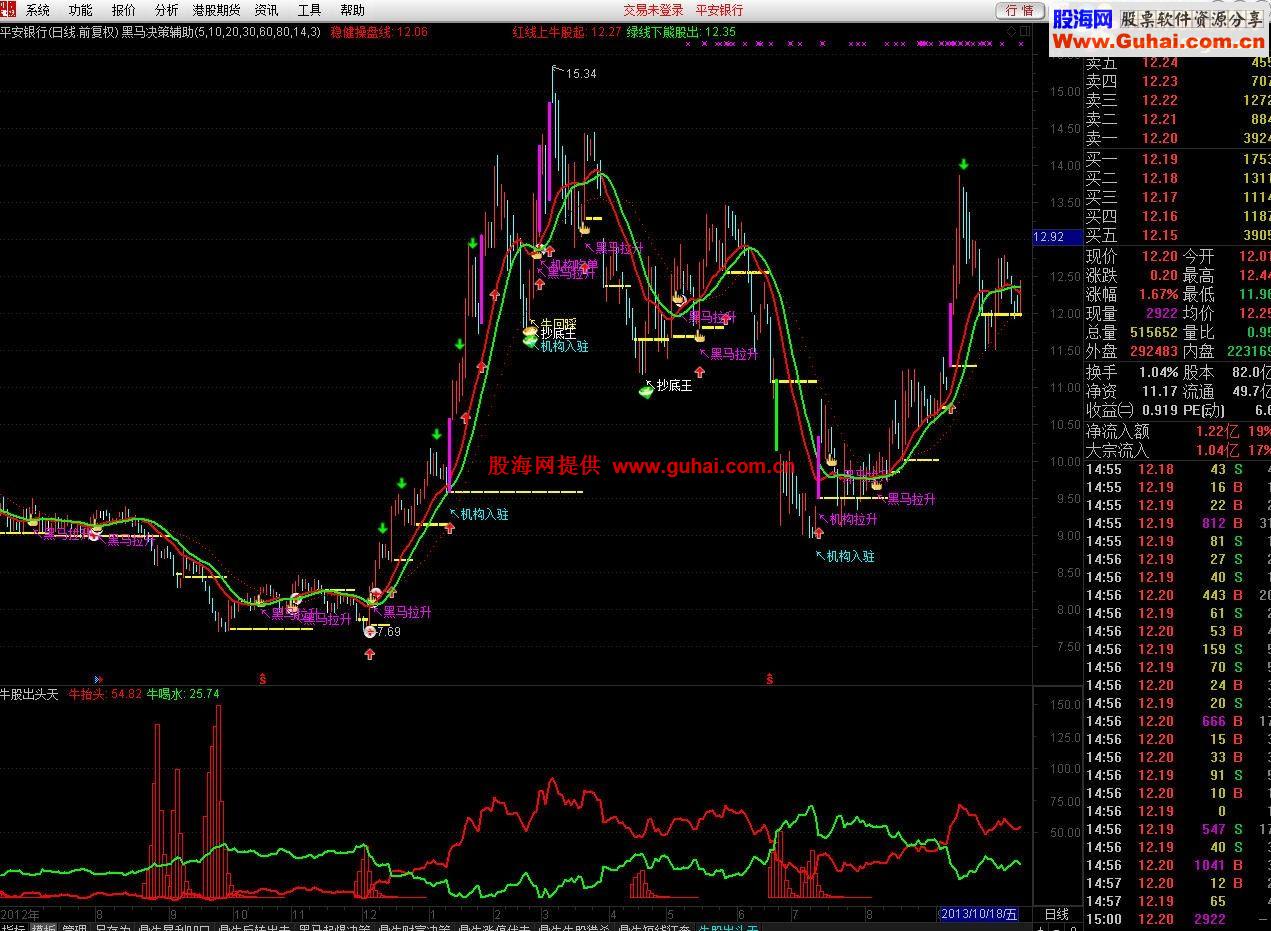This screenshot has width=1271, height=931.
Task: Click the green down arrow above the 14.00 peak
Action: click(963, 164)
